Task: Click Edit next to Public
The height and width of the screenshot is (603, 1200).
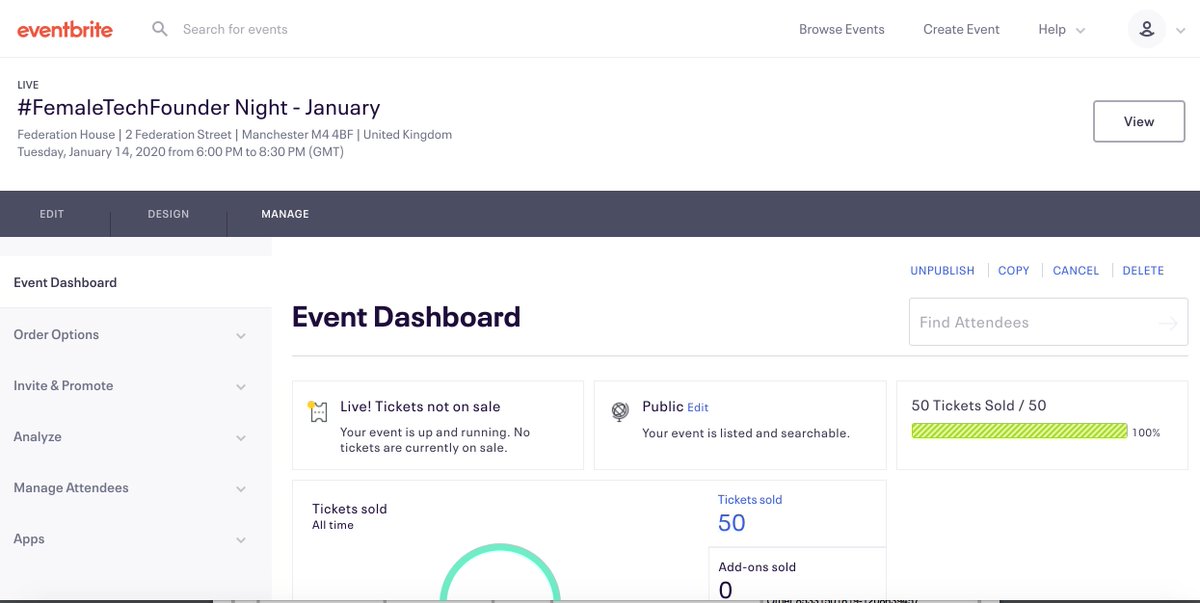Action: (698, 408)
